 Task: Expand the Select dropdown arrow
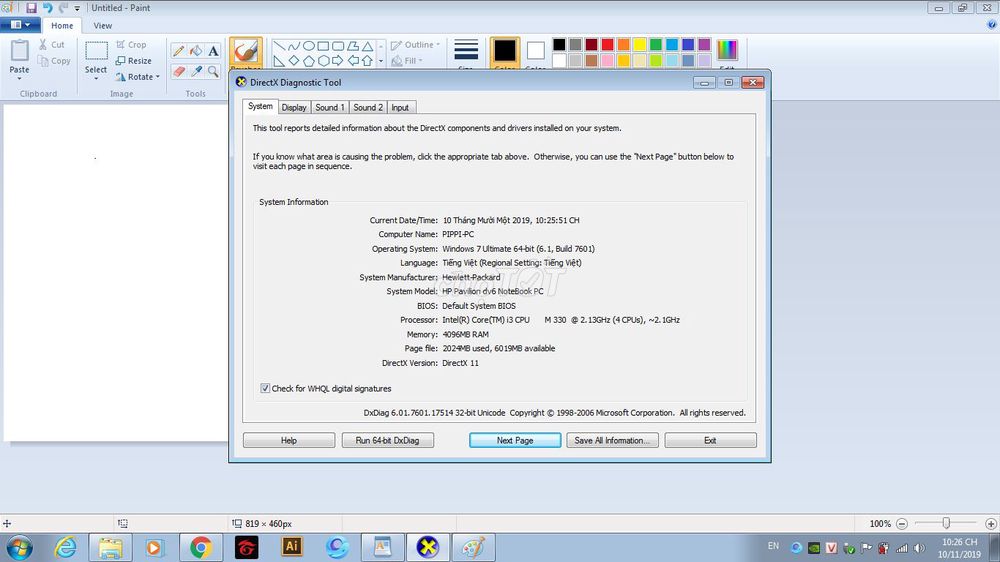click(96, 78)
